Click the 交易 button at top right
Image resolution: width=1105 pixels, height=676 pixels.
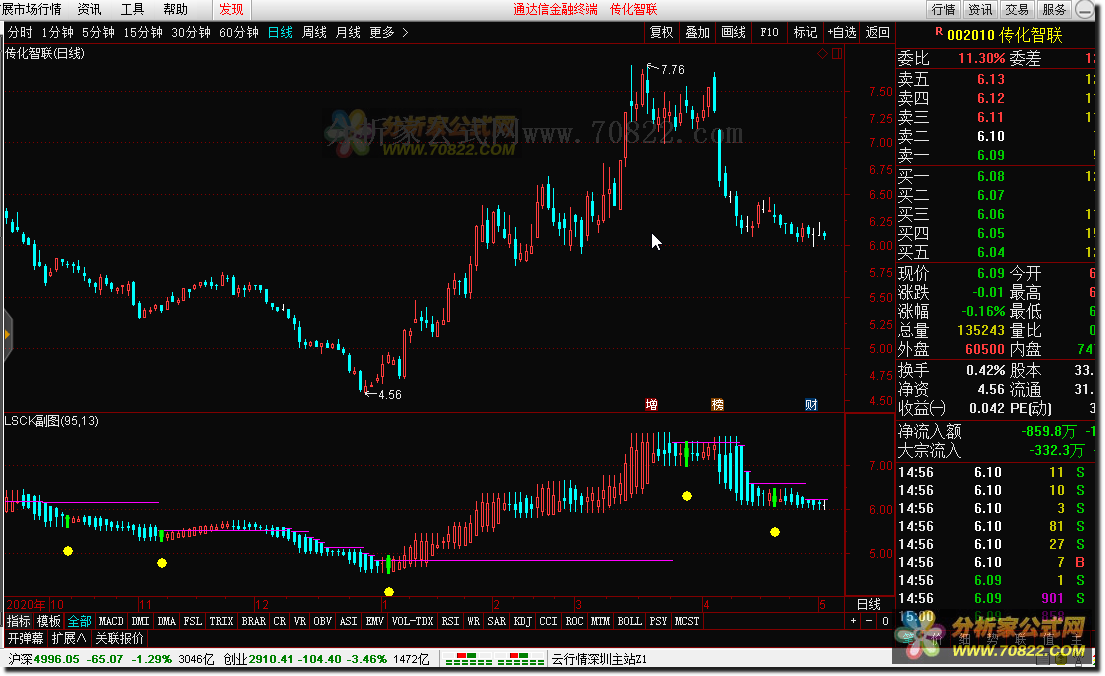pyautogui.click(x=1017, y=9)
